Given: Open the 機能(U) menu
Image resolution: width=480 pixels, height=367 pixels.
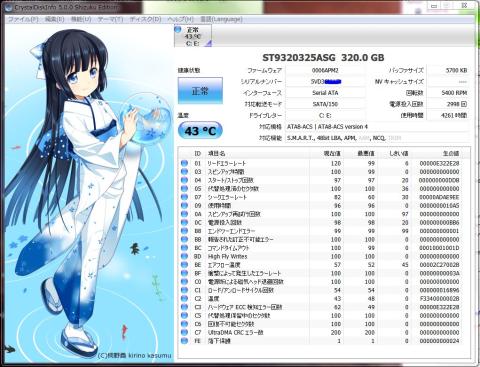Looking at the screenshot, I should (x=81, y=19).
